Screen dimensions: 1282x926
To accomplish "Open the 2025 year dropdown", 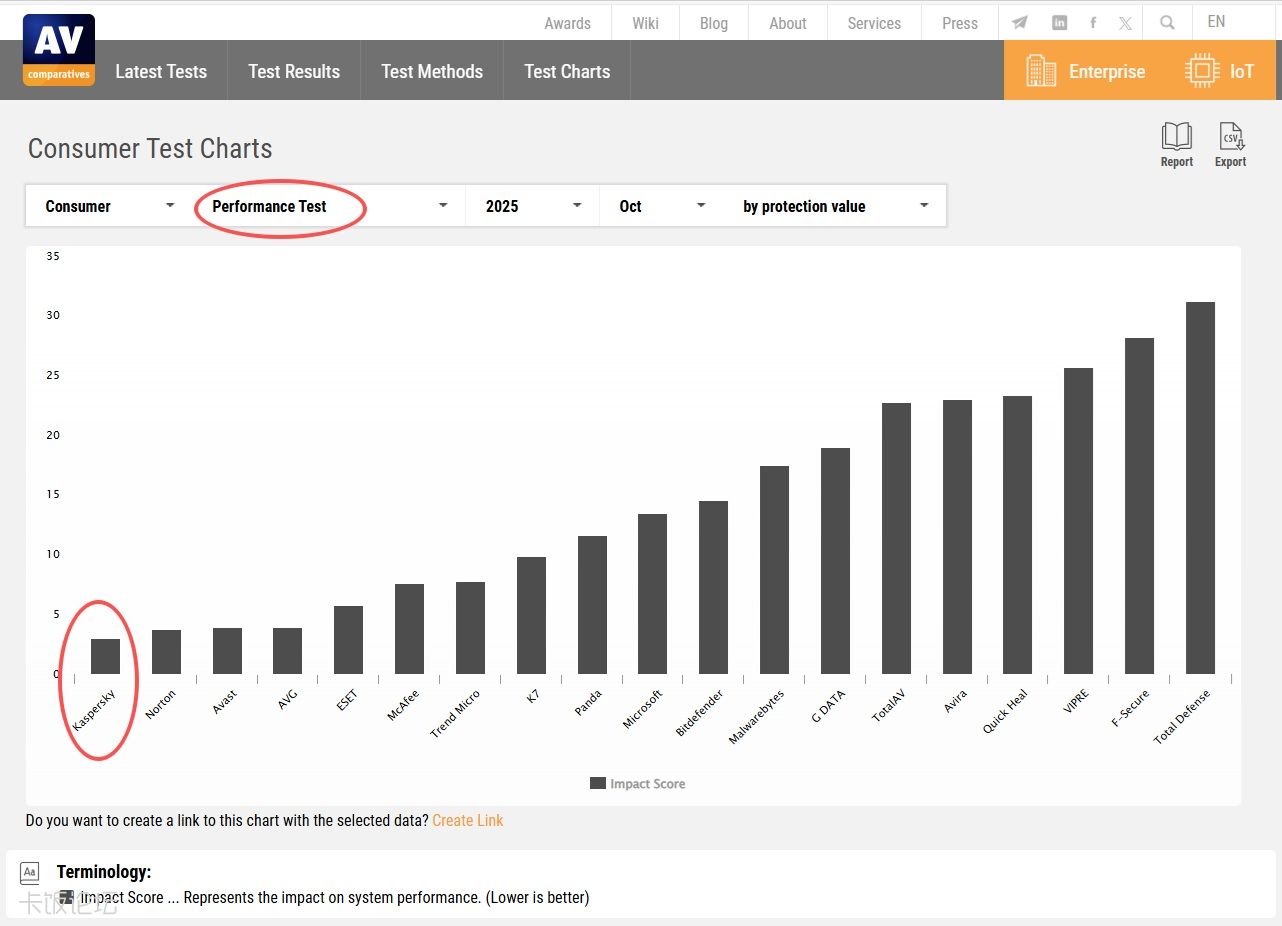I will (532, 206).
